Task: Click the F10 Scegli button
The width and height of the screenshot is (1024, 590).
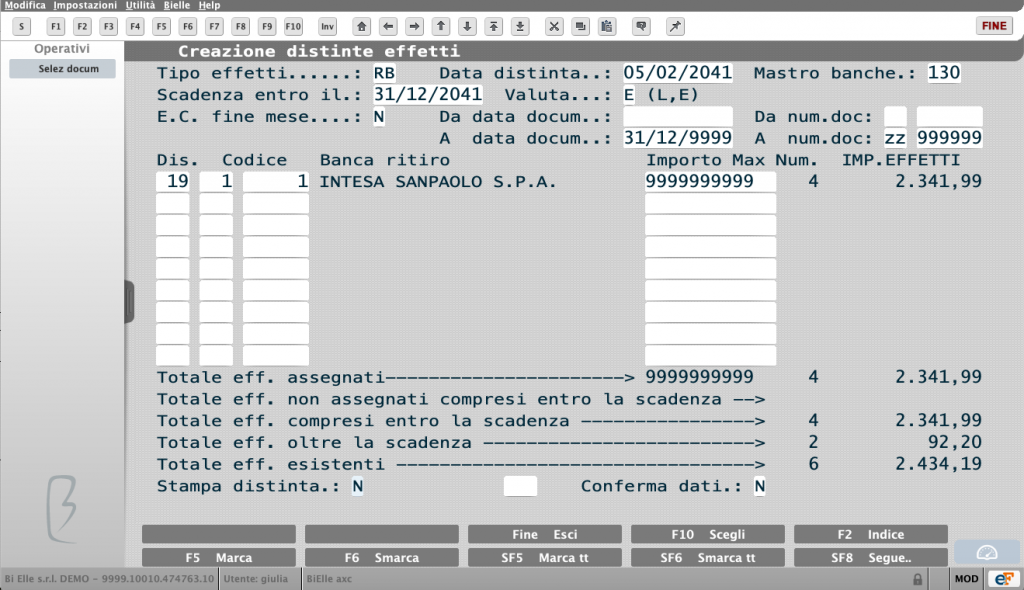Action: point(708,534)
